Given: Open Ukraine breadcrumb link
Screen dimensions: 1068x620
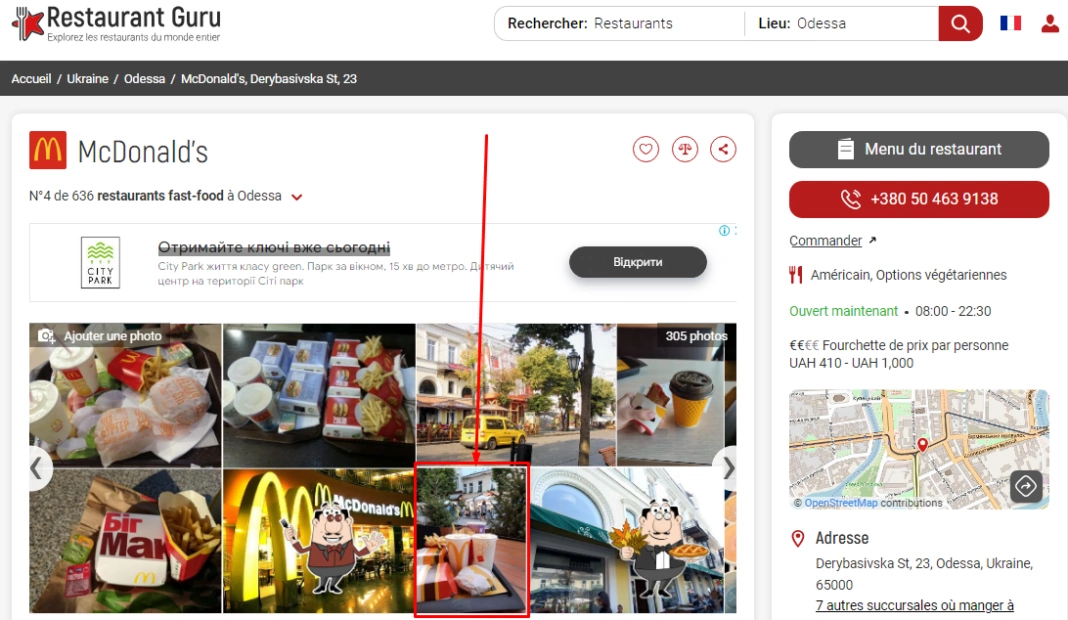Looking at the screenshot, I should [87, 79].
